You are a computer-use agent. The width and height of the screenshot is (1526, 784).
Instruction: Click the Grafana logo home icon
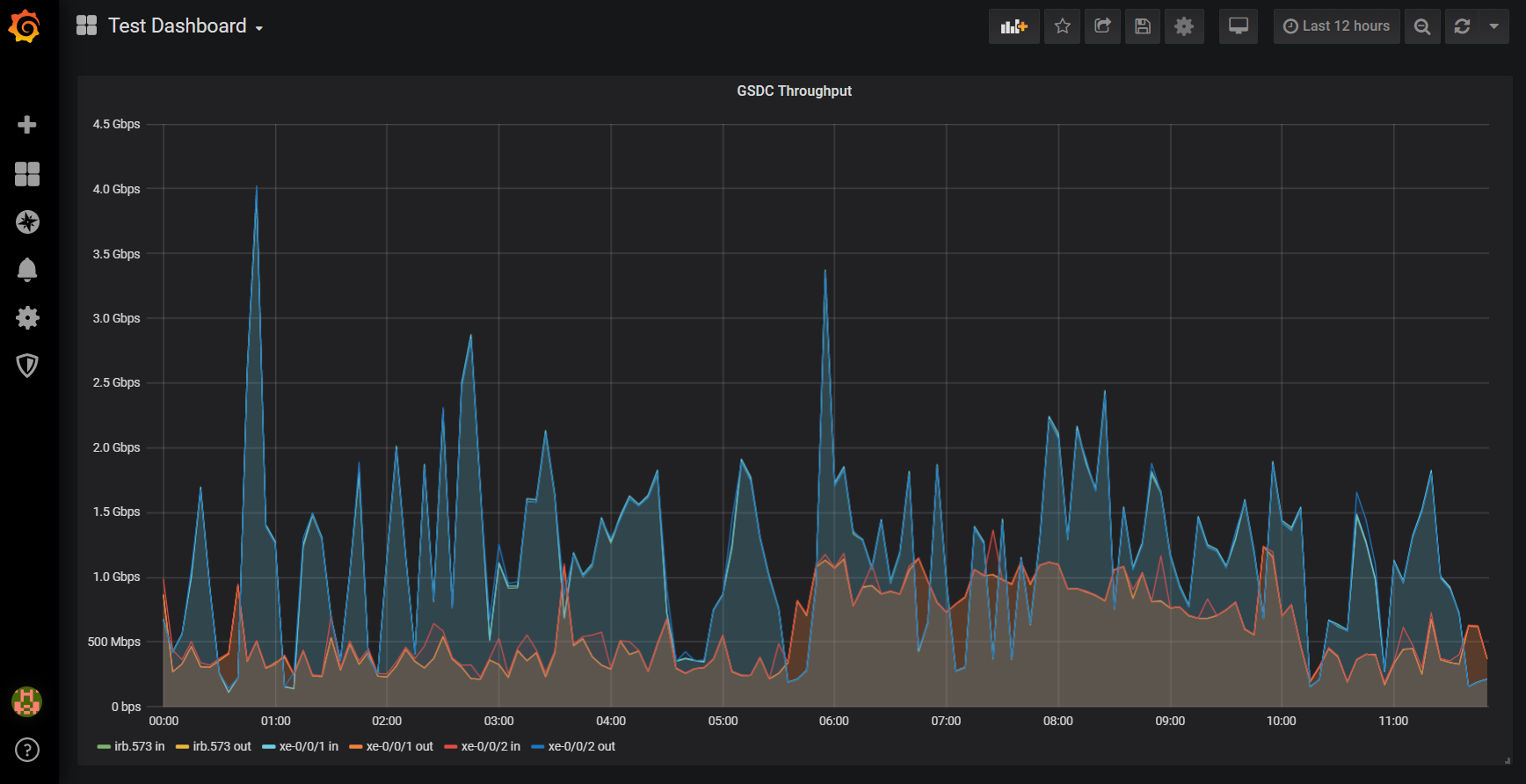25,26
